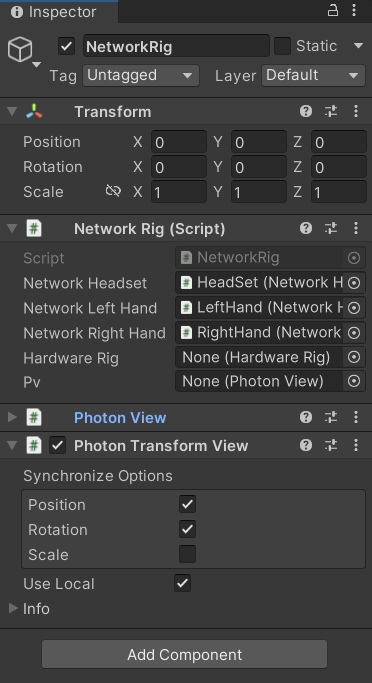Open presets for Network Rig script
The width and height of the screenshot is (372, 683).
[331, 228]
